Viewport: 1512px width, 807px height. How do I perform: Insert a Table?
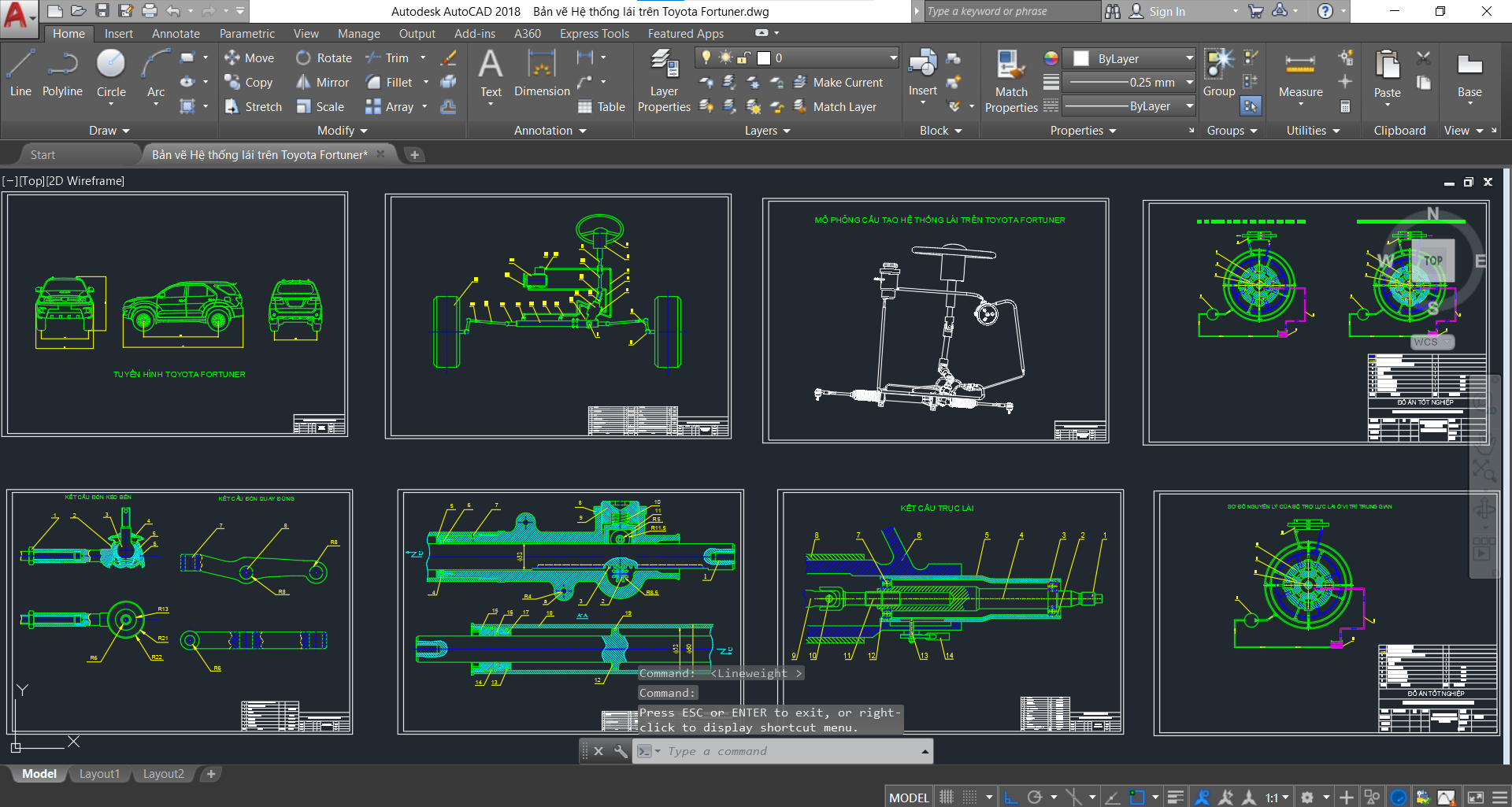coord(601,106)
